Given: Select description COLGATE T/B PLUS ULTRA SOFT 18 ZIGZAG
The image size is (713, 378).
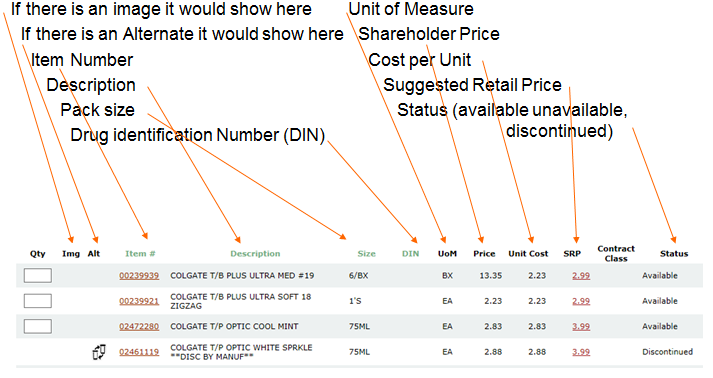Looking at the screenshot, I should coord(241,301).
